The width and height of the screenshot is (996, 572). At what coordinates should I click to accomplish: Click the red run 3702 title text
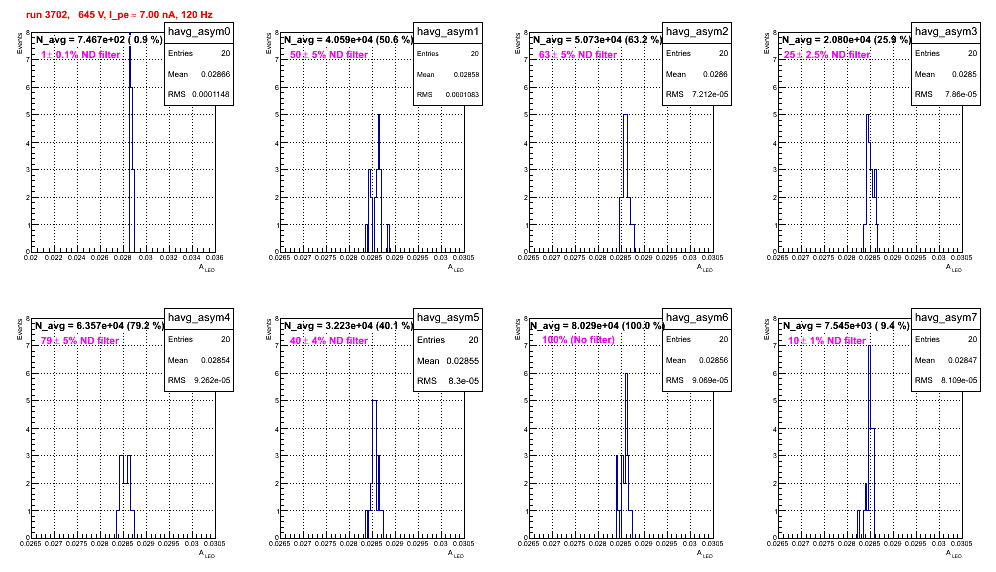119,14
